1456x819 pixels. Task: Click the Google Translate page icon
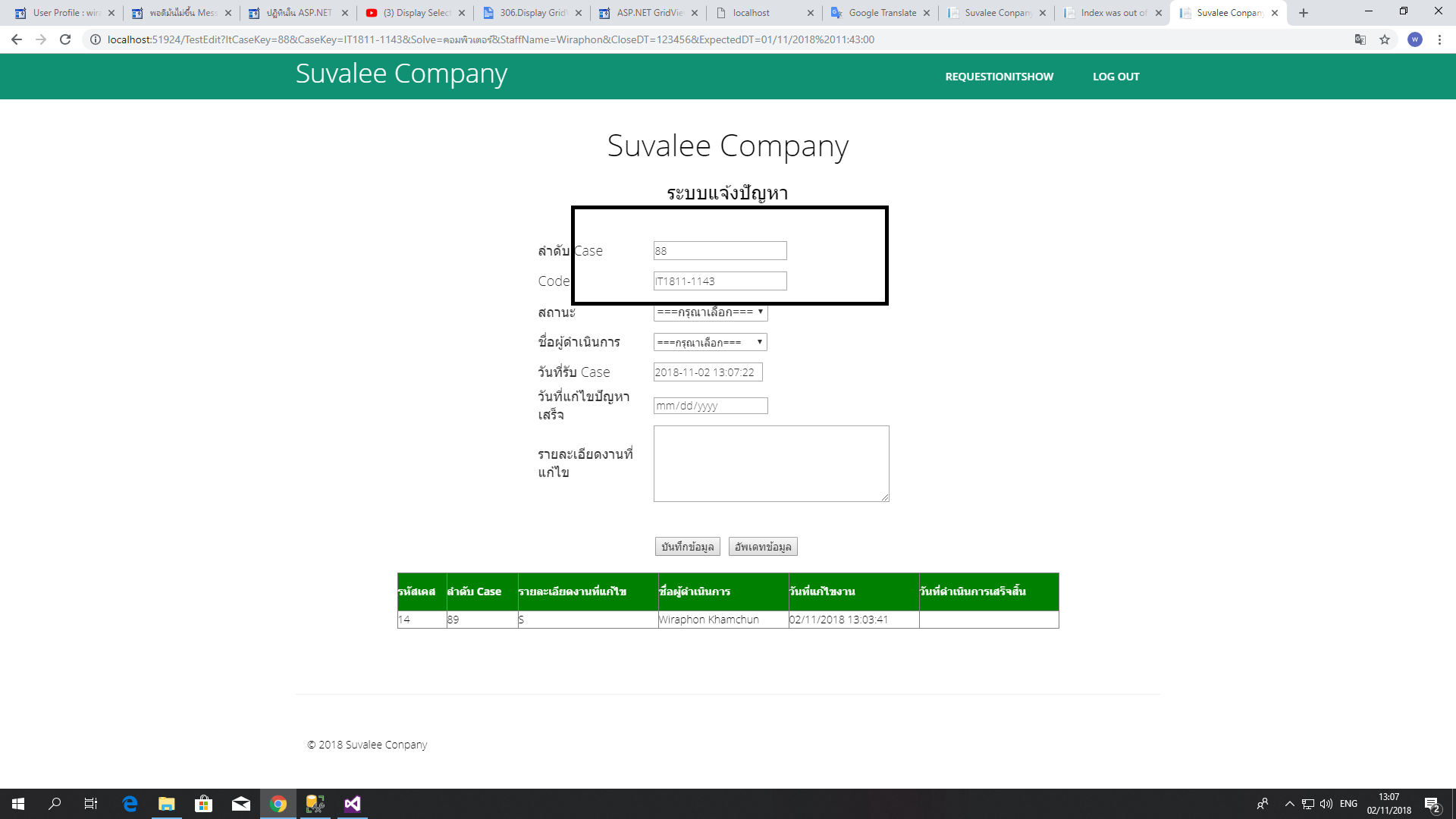coord(1360,39)
